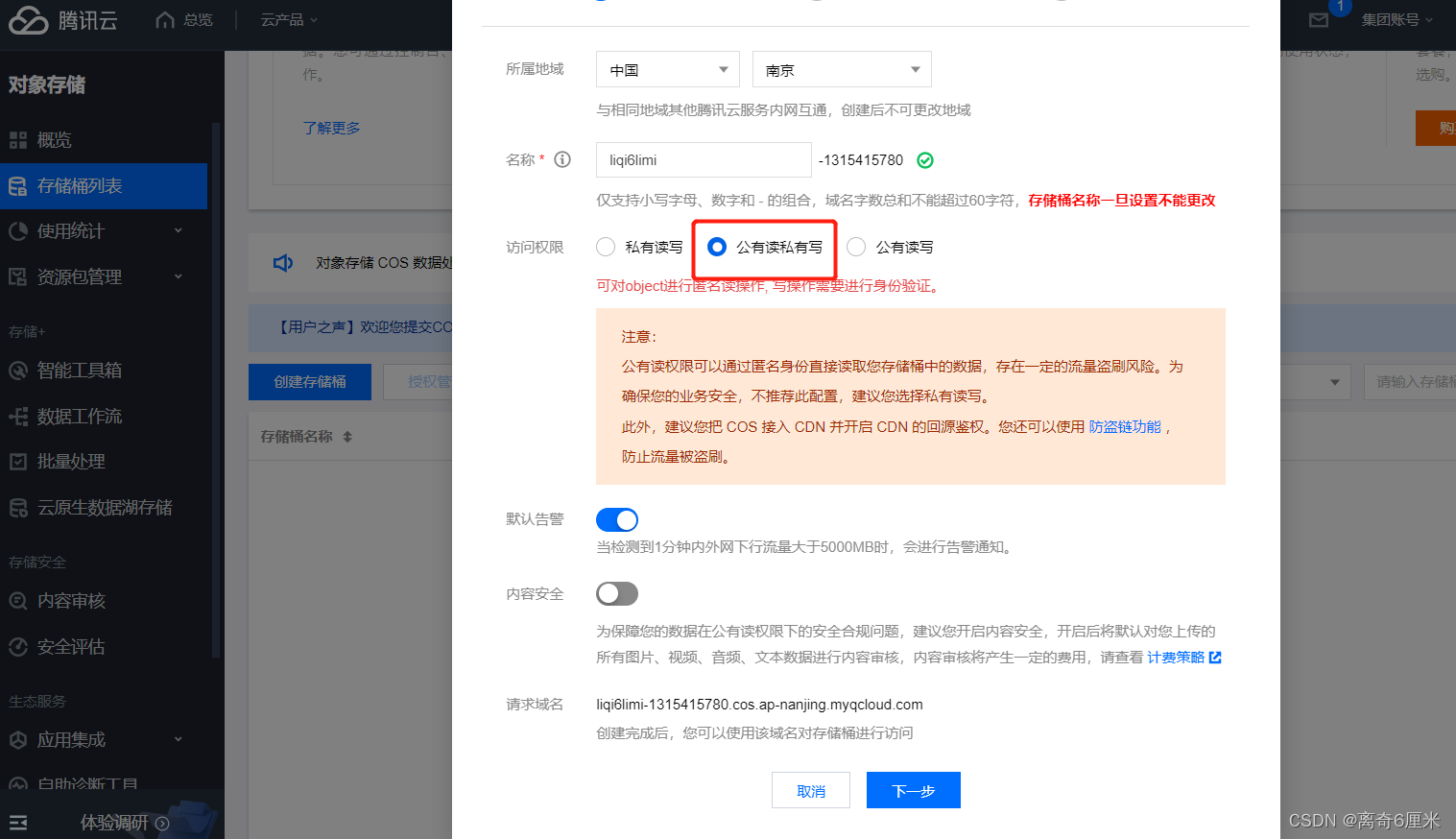Click the 应用集成 icon
This screenshot has width=1456, height=839.
[x=17, y=740]
